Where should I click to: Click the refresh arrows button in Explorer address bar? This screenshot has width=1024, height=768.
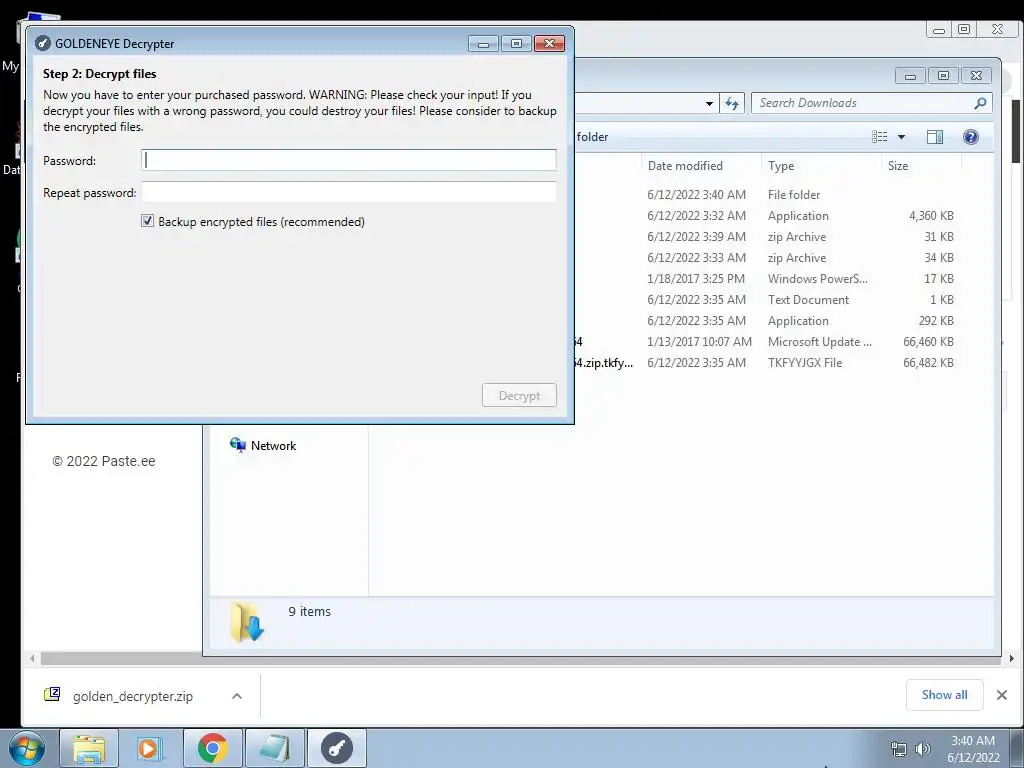(732, 103)
